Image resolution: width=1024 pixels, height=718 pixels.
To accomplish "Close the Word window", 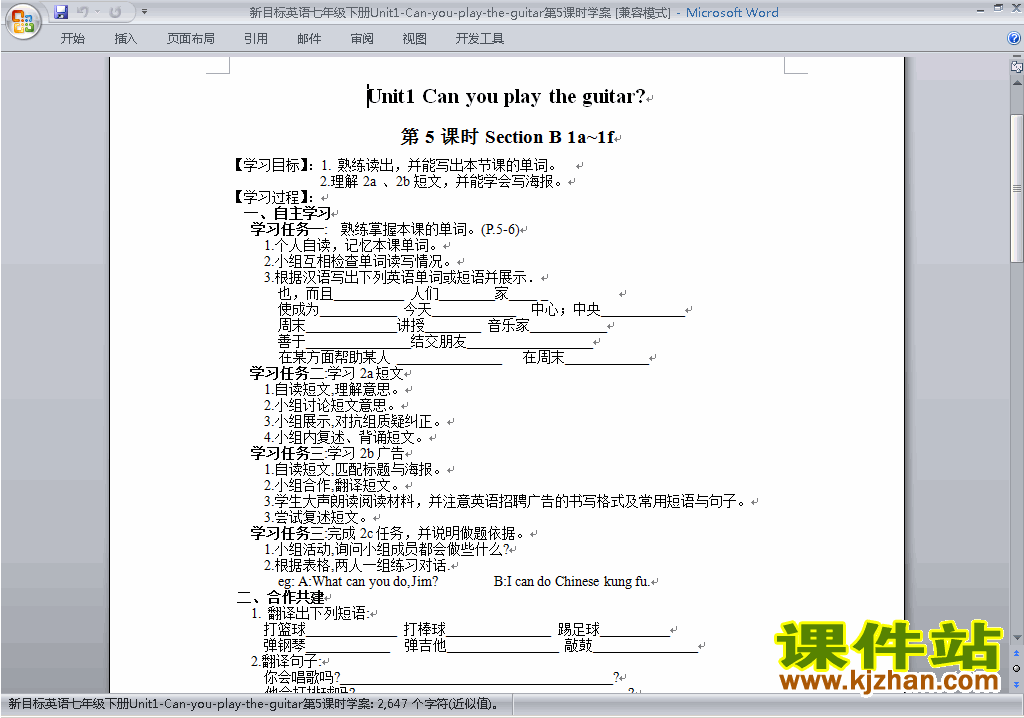I will [x=1015, y=9].
